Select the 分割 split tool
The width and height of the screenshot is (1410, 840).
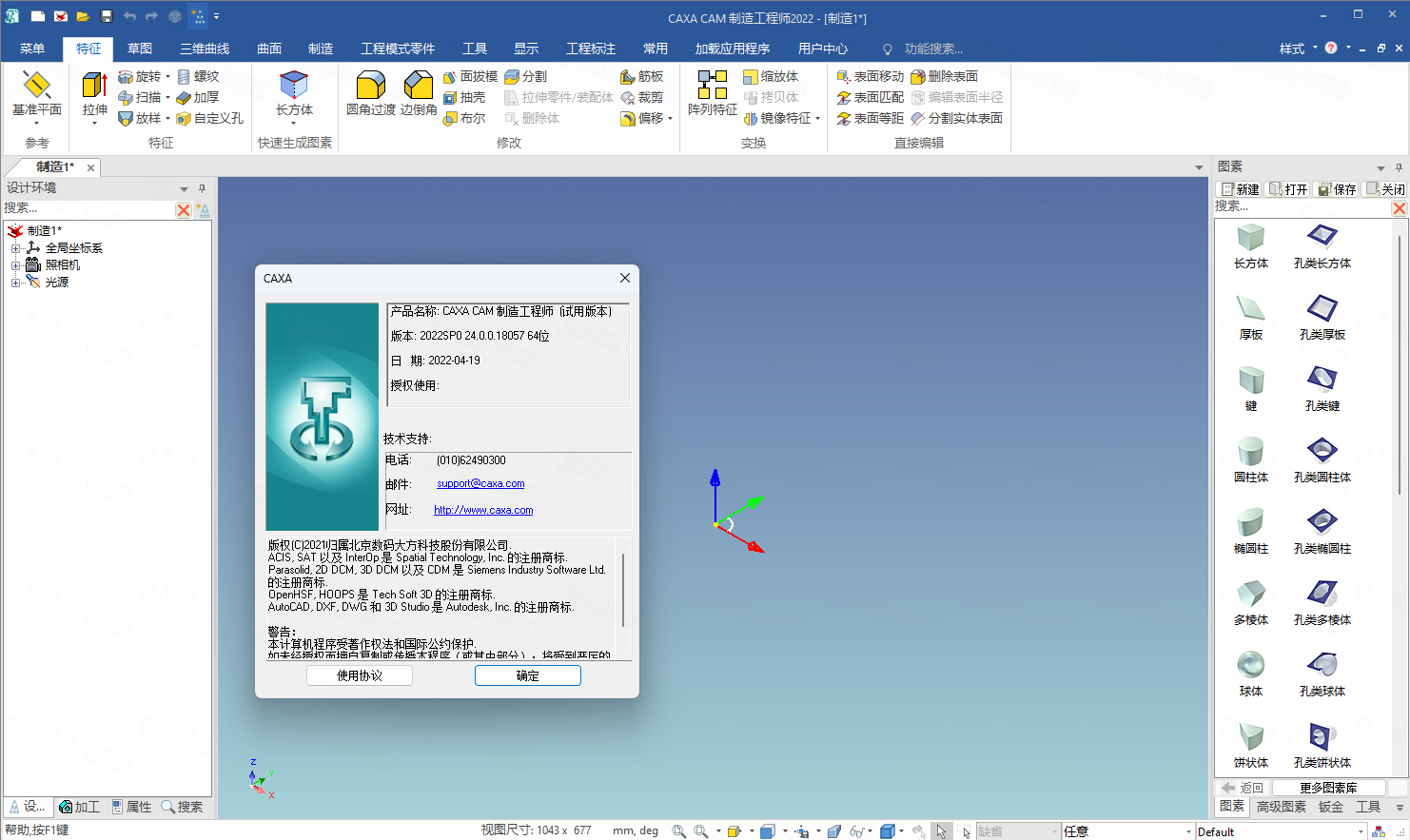tap(525, 76)
